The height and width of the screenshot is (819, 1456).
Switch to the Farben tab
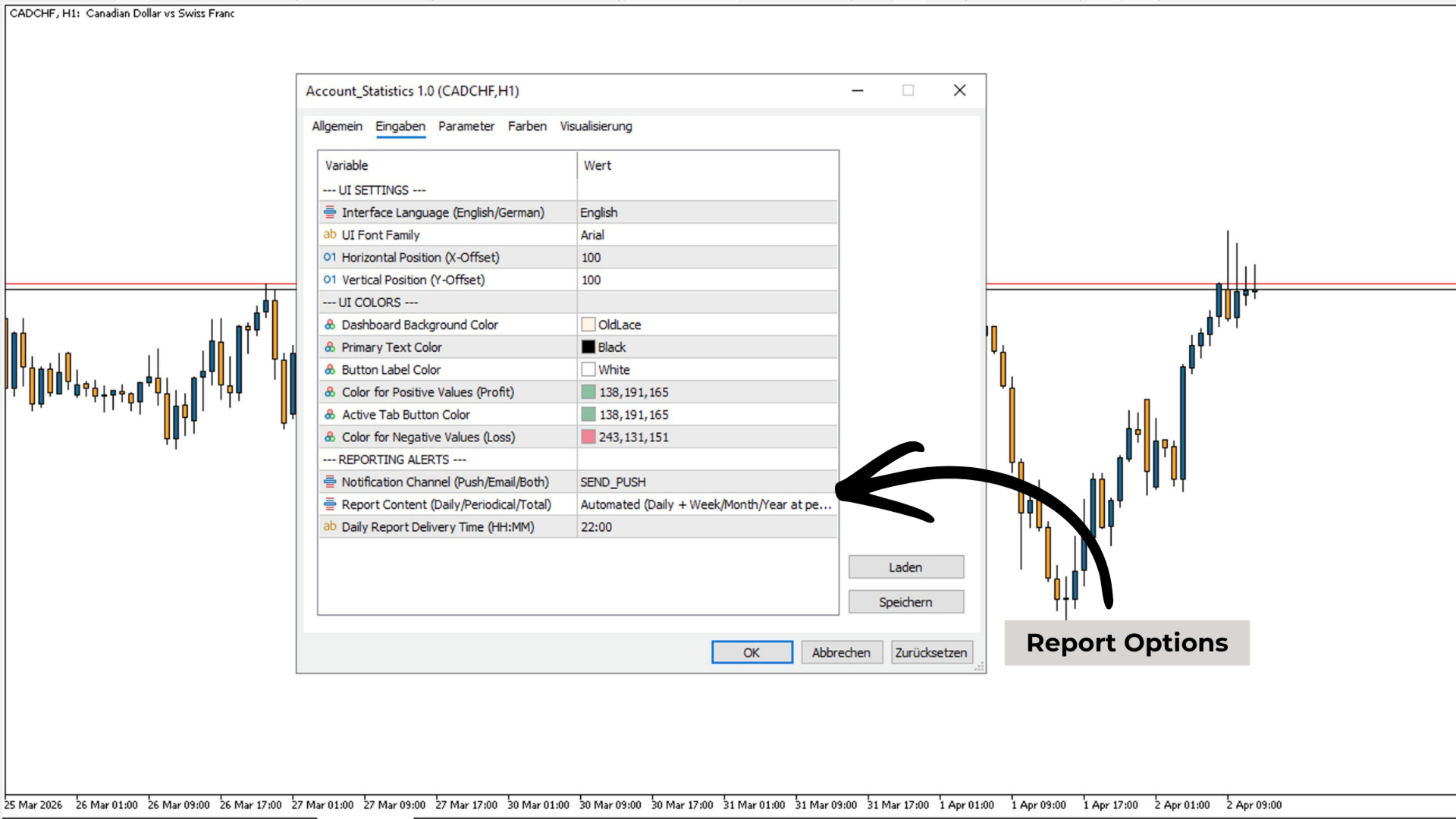[x=527, y=127]
